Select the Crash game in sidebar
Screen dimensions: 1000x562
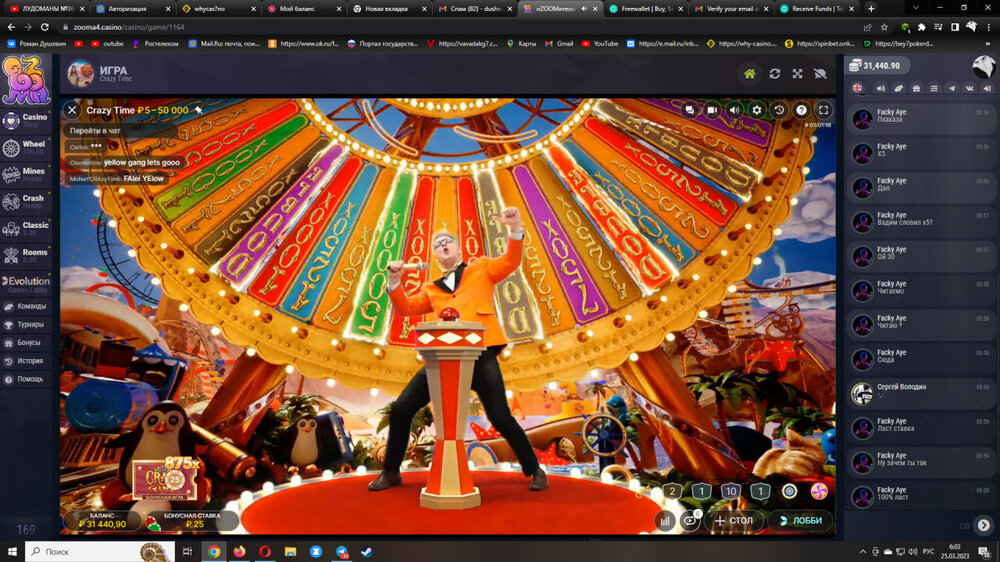pyautogui.click(x=27, y=203)
